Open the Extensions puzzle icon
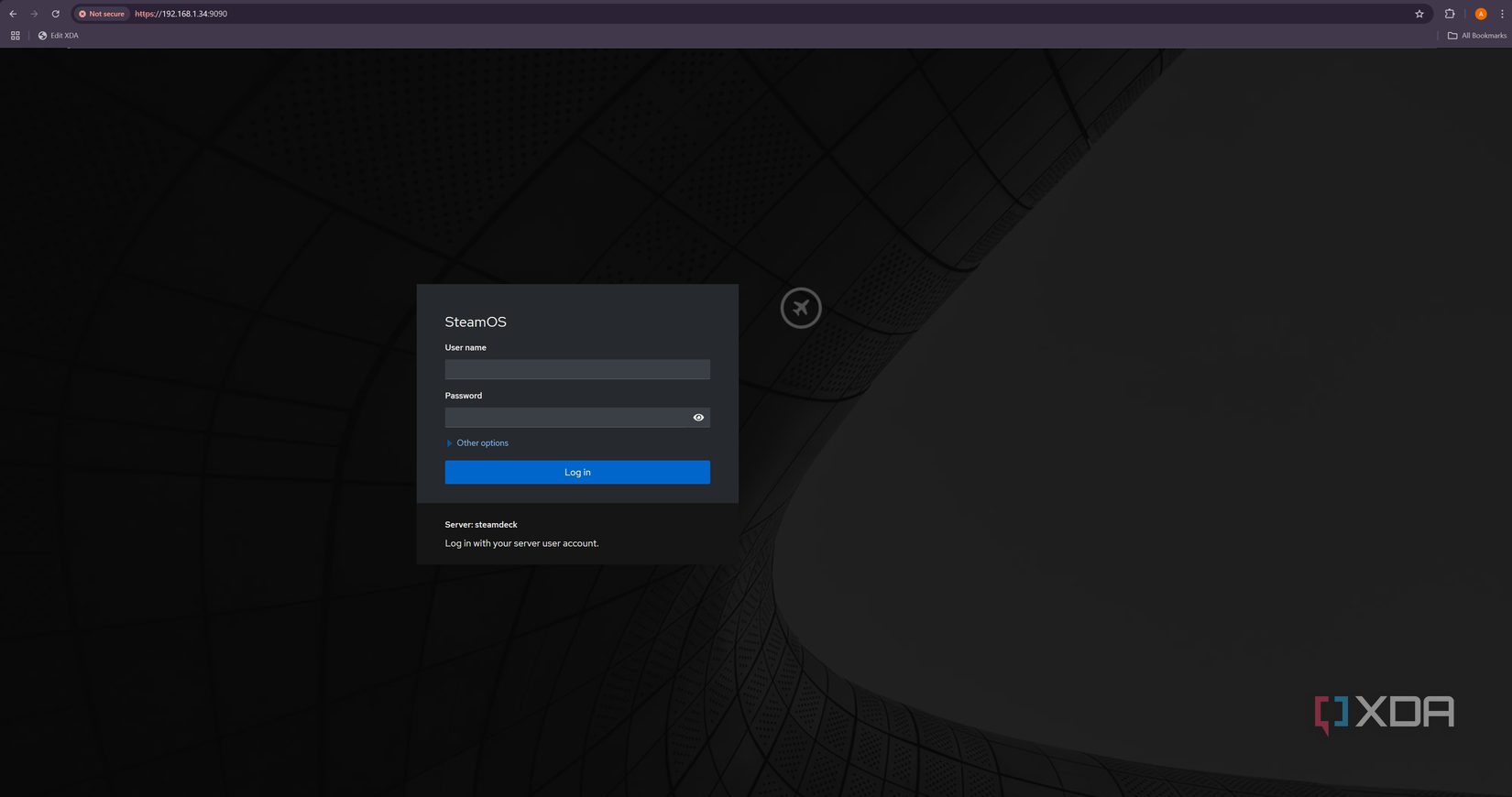 1450,14
